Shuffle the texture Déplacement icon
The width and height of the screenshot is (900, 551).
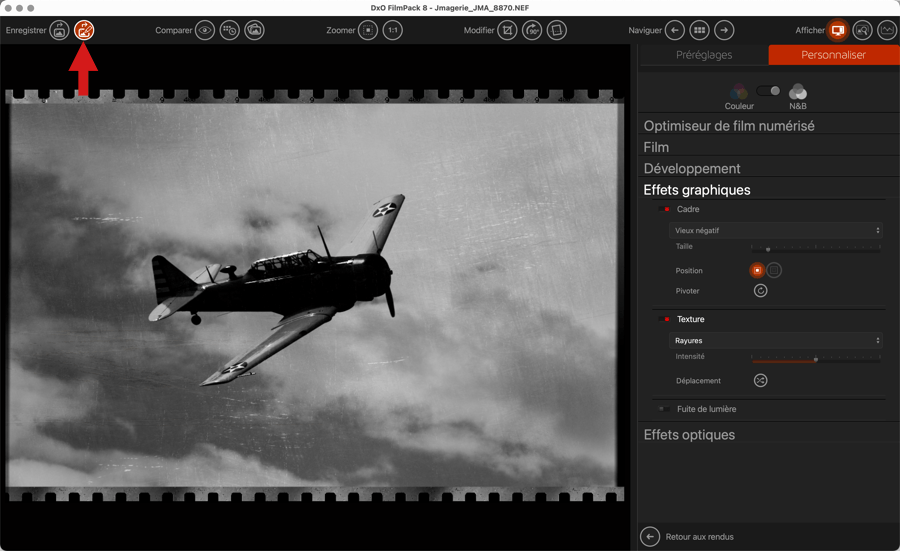point(760,381)
